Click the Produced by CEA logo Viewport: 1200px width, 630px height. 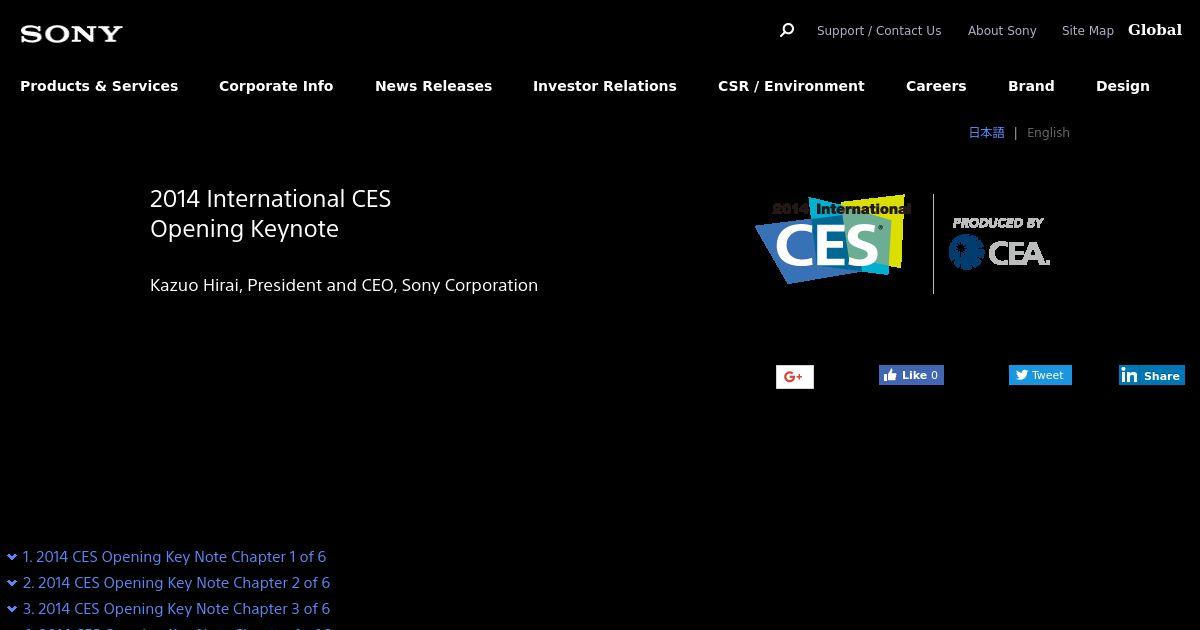(x=999, y=243)
